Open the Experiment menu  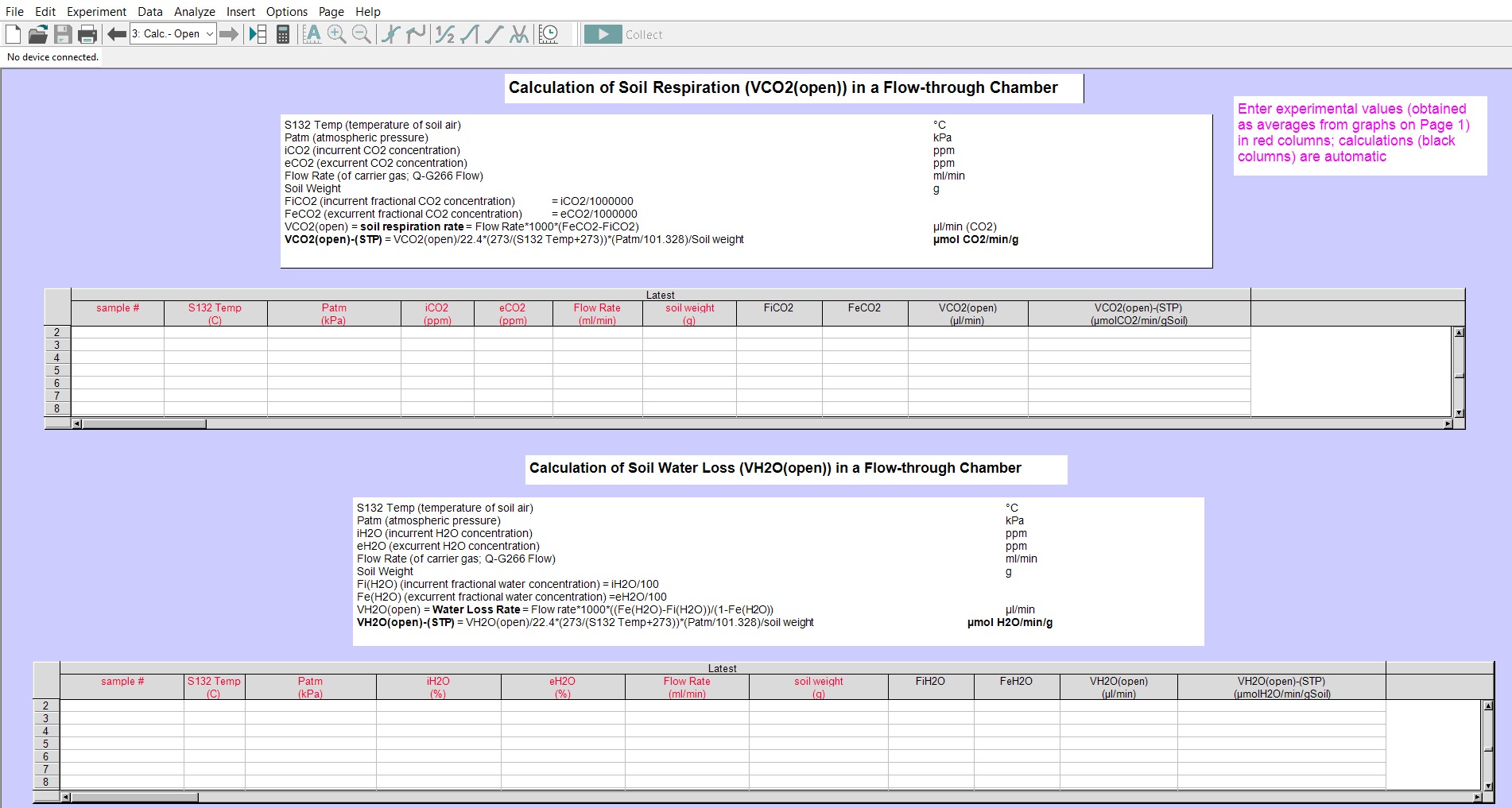pyautogui.click(x=96, y=11)
